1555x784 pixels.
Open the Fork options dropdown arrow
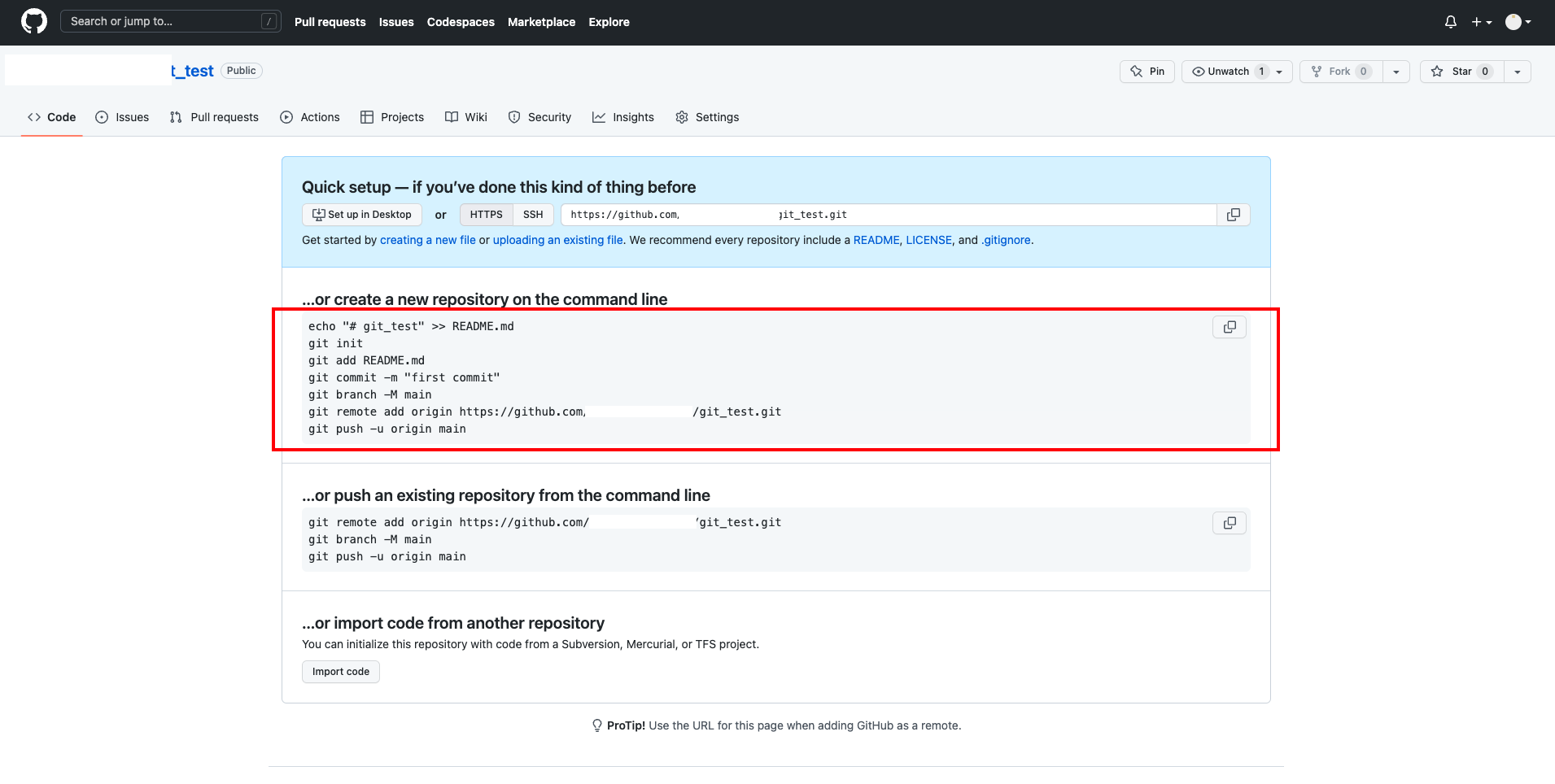tap(1397, 71)
